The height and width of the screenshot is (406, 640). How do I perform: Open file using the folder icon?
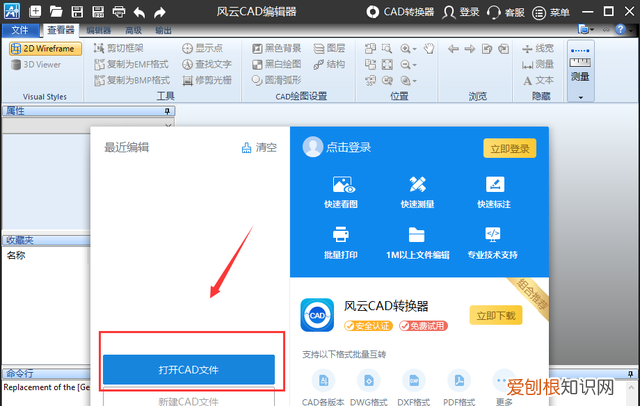56,11
